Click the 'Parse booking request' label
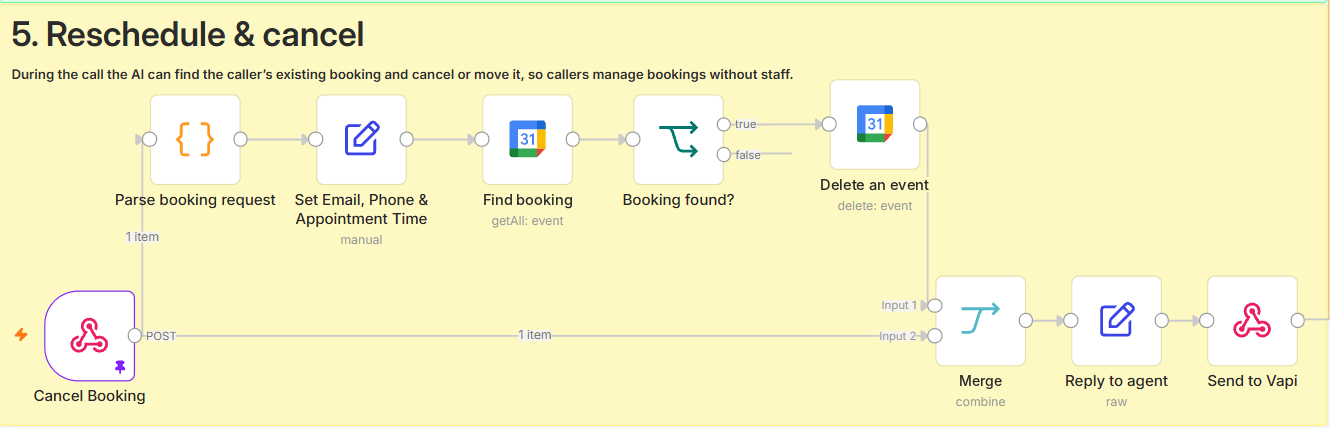1330x428 pixels. coord(195,200)
